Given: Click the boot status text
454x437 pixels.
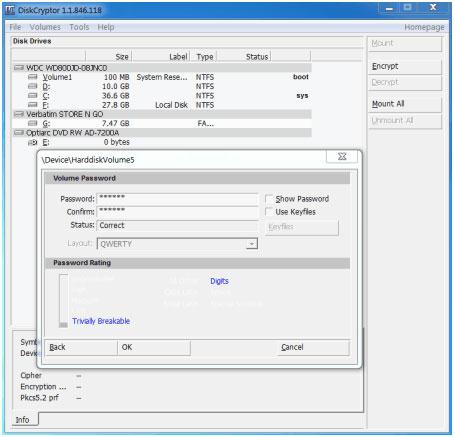Looking at the screenshot, I should tap(301, 77).
